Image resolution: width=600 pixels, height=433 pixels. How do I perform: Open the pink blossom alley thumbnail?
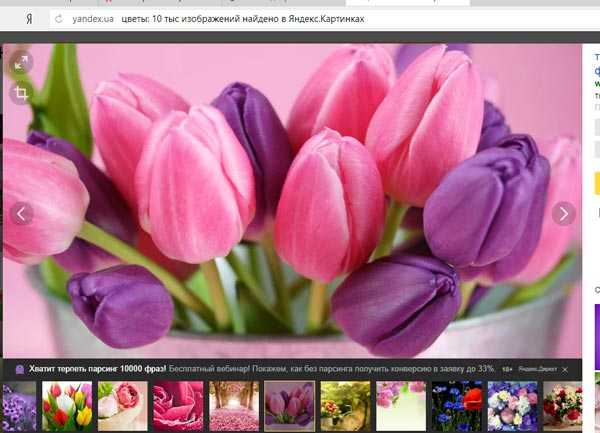point(234,406)
